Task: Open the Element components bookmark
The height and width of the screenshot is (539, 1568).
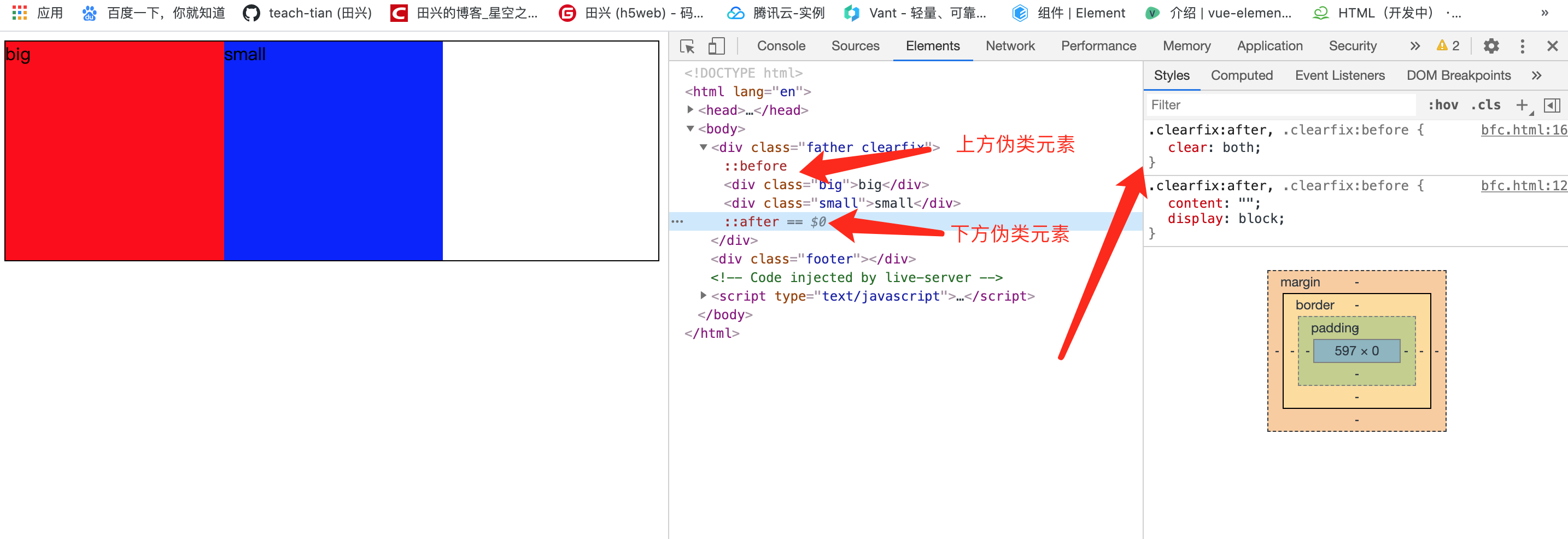Action: [x=1068, y=13]
